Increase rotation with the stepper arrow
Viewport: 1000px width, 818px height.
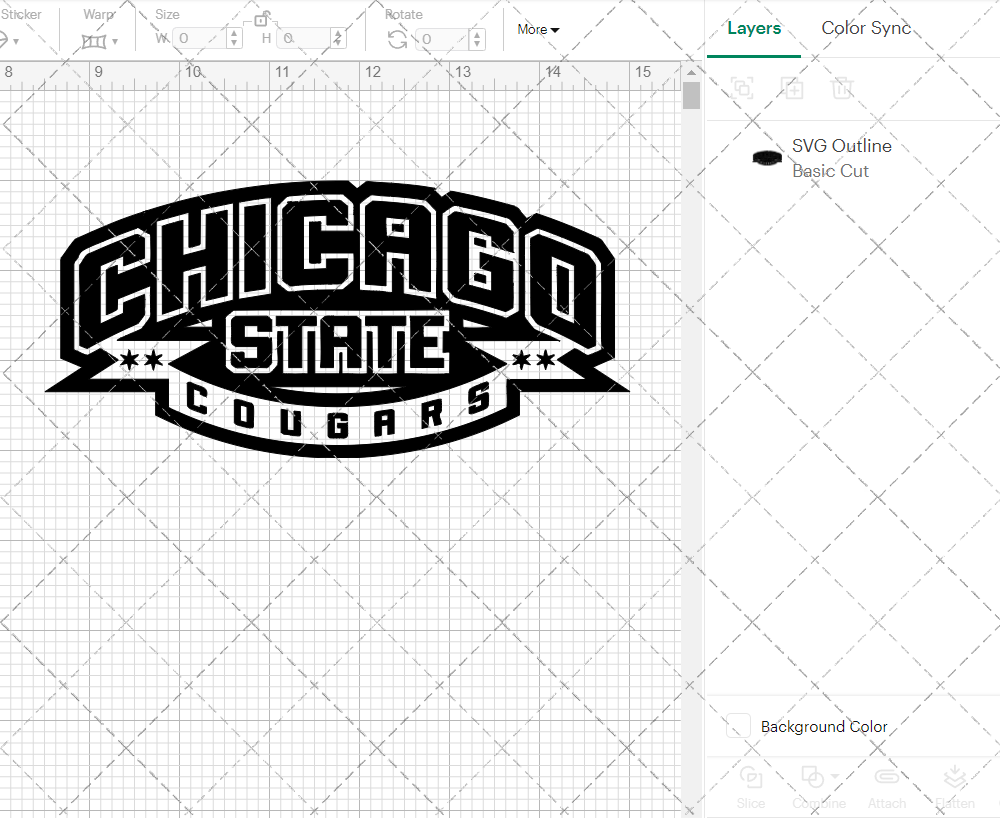tap(476, 34)
